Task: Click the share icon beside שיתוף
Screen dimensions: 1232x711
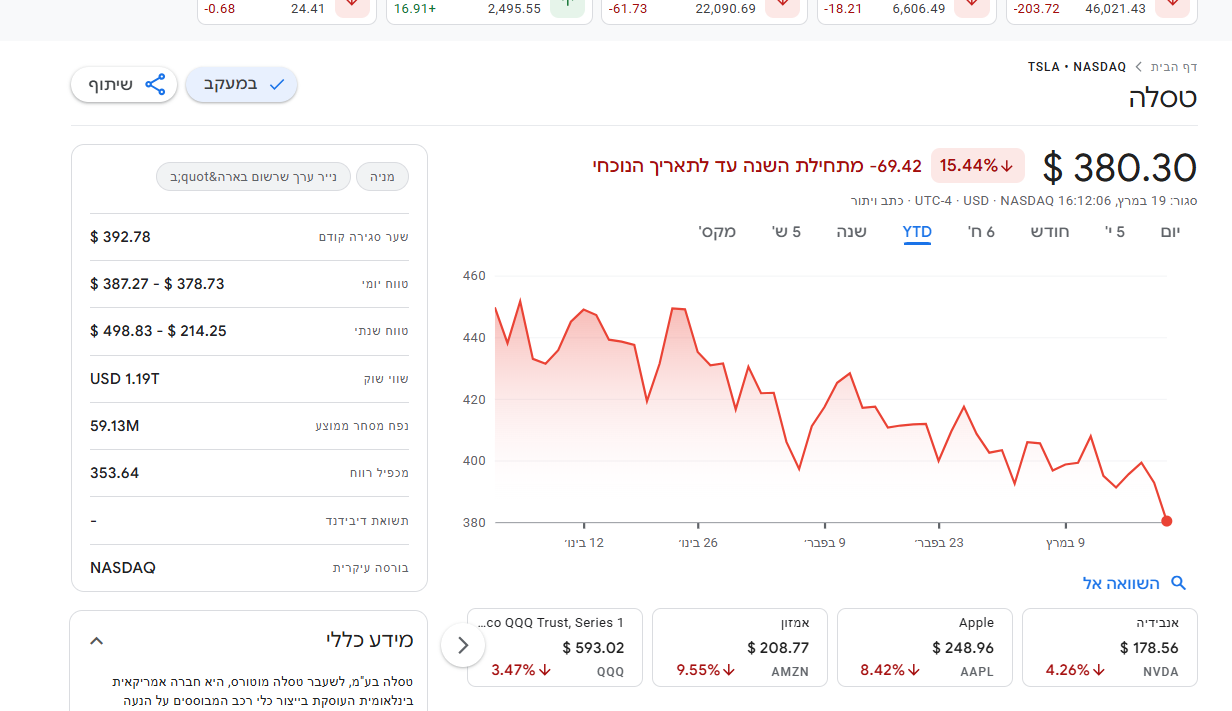Action: tap(155, 85)
